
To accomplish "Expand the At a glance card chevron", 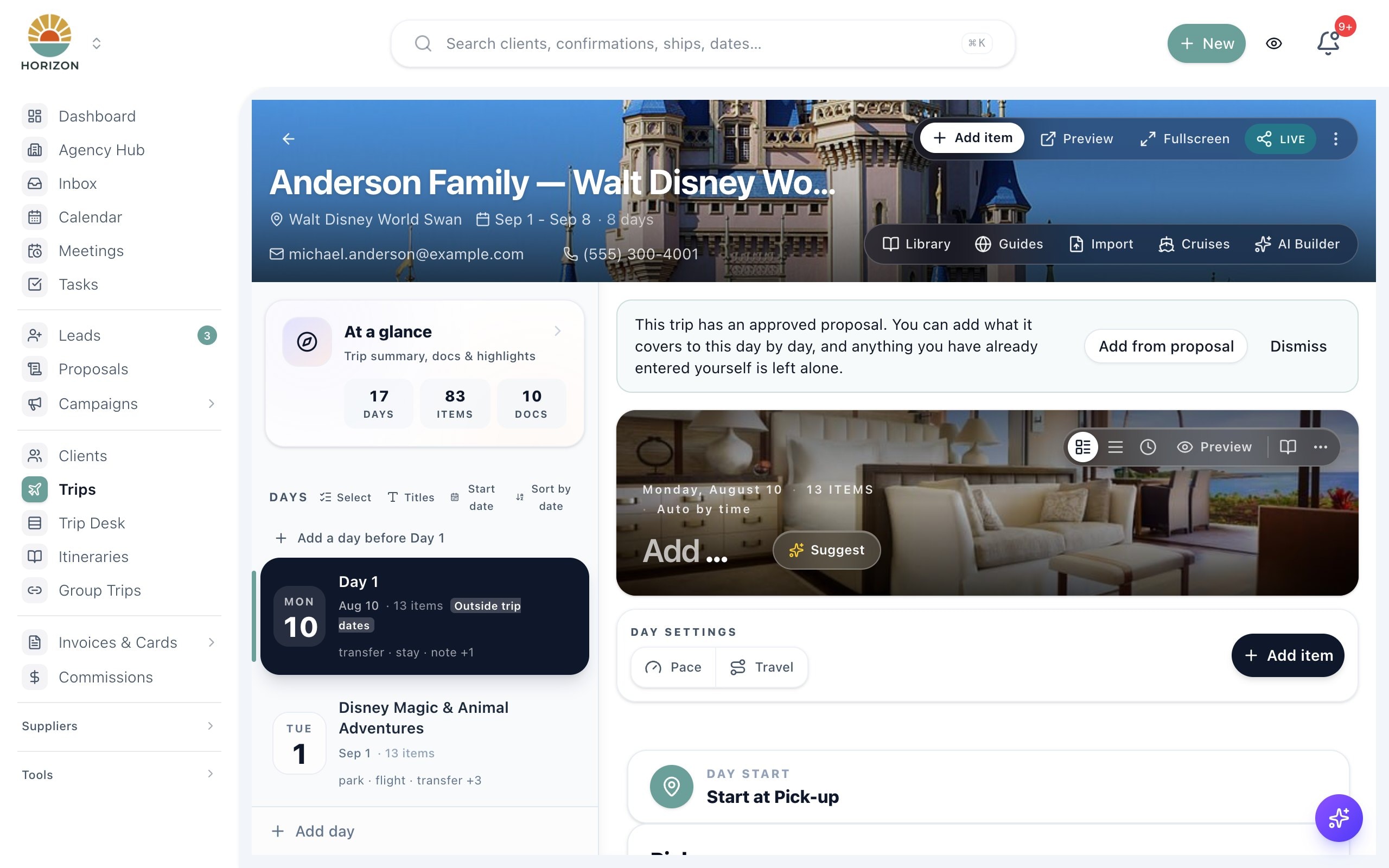I will (x=557, y=331).
